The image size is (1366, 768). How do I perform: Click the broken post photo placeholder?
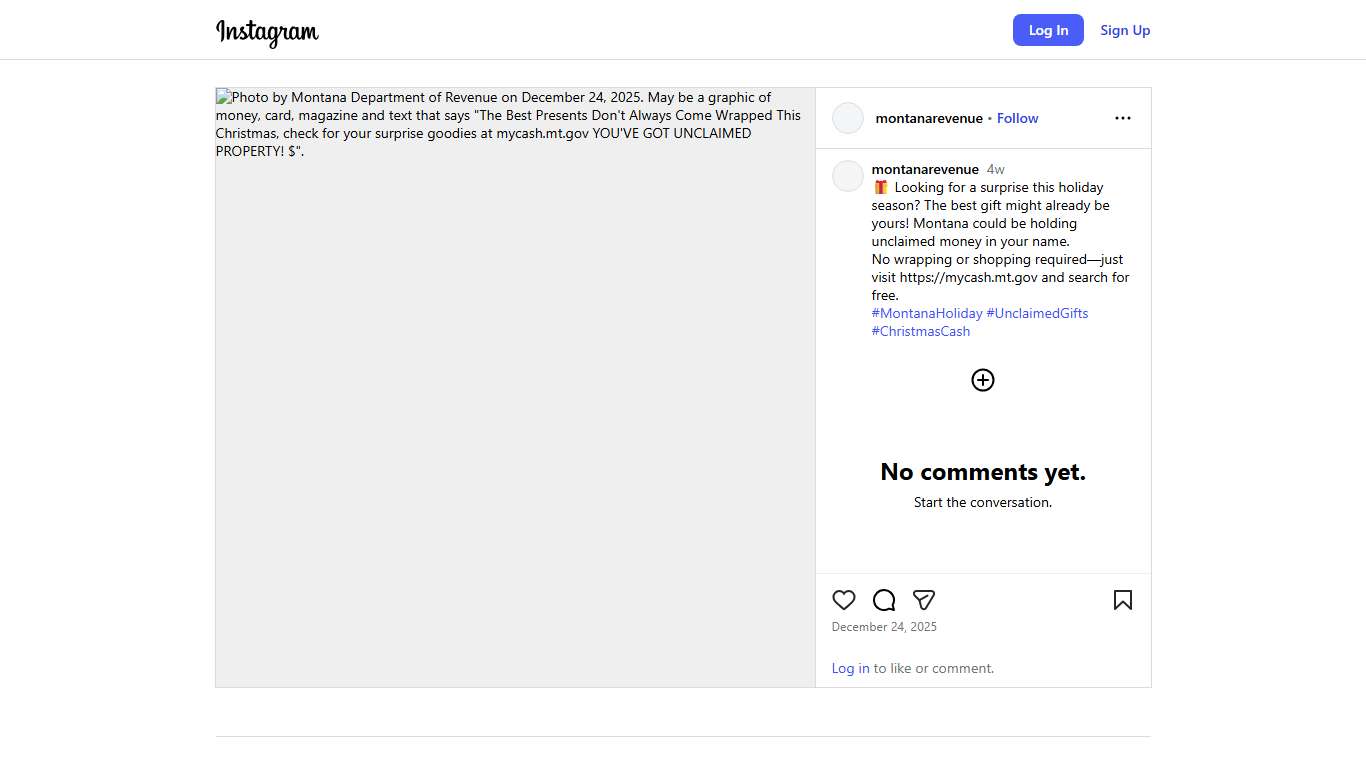[515, 400]
